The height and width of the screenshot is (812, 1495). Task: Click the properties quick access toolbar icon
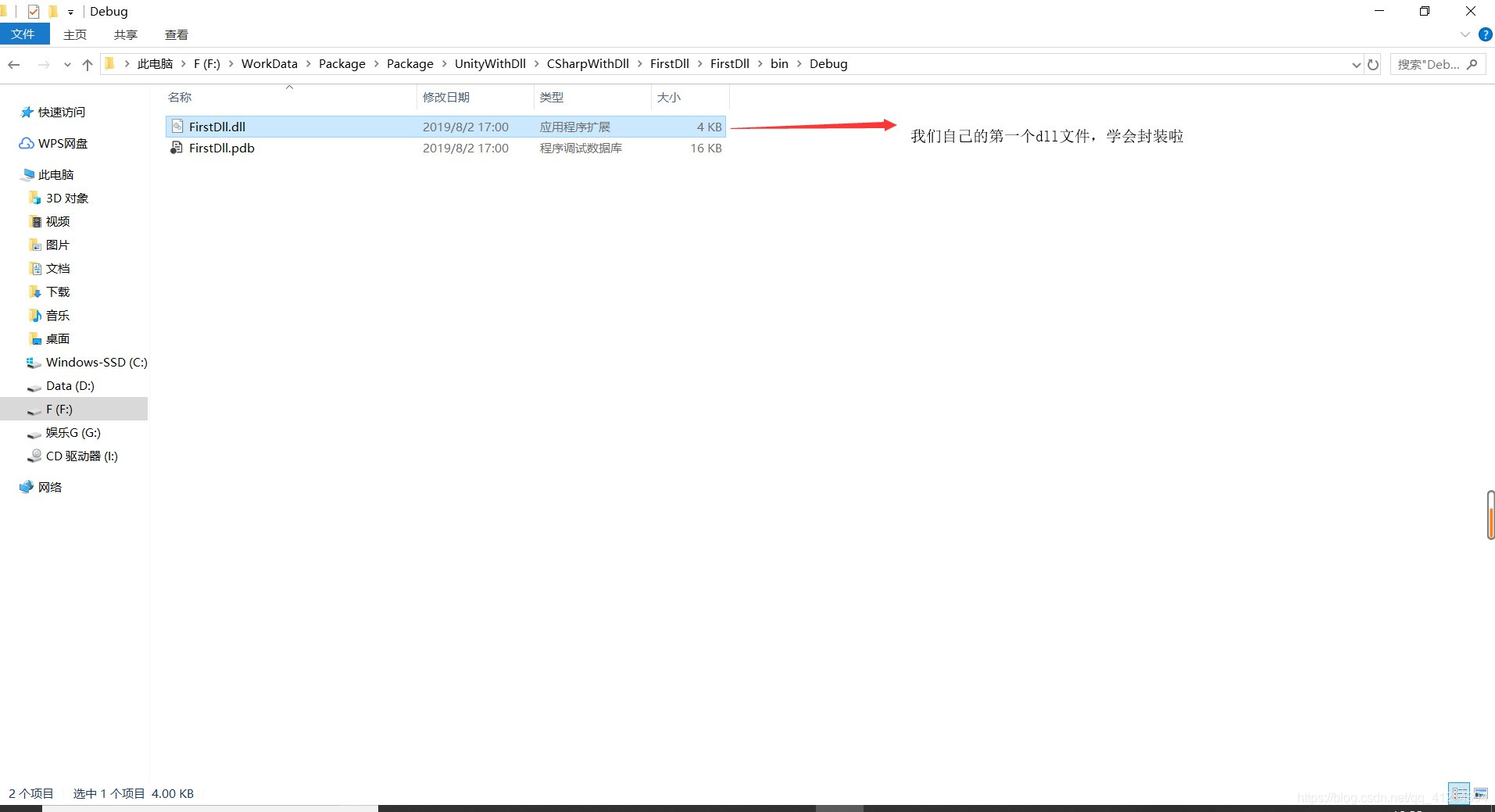[33, 12]
